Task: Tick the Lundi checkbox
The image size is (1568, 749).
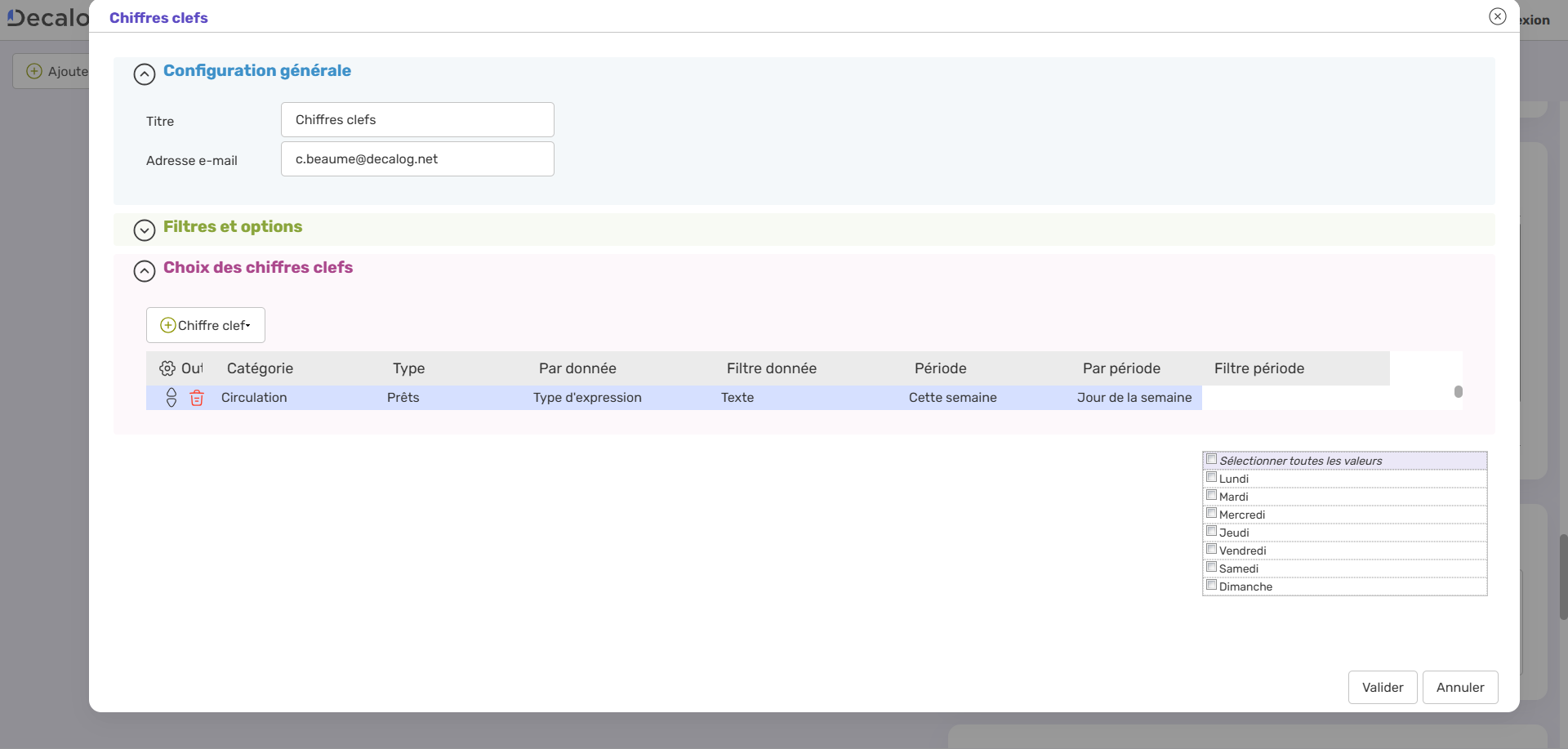Action: coord(1212,478)
